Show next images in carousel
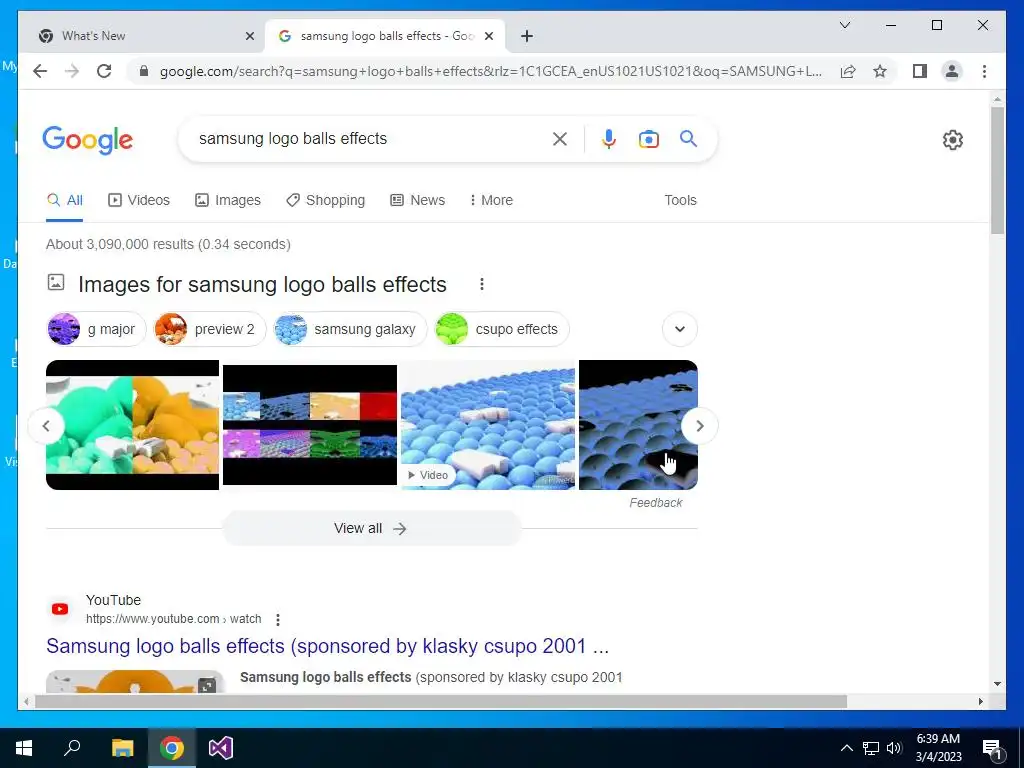The height and width of the screenshot is (768, 1024). 699,426
